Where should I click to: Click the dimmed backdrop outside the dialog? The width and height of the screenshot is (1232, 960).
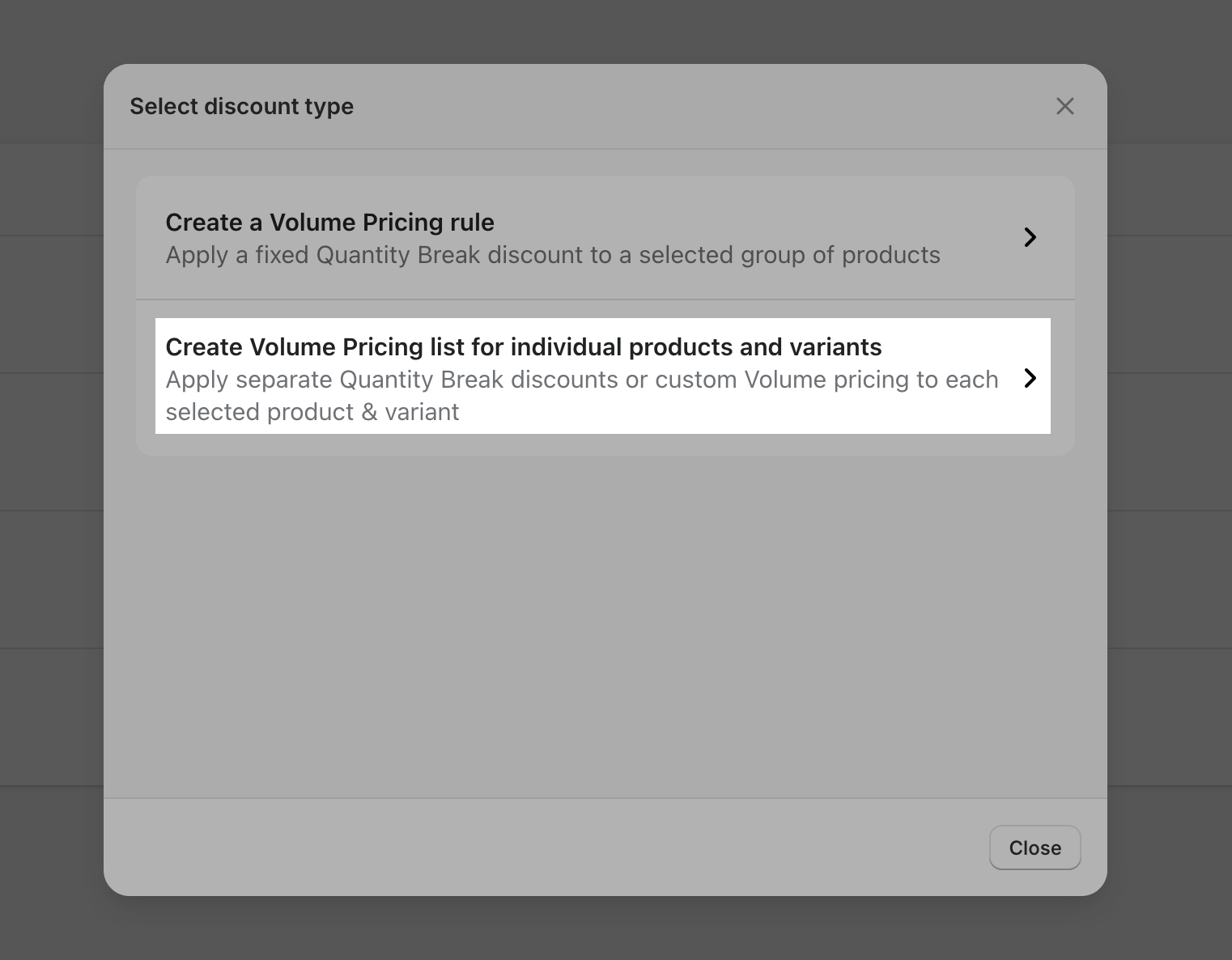49,486
